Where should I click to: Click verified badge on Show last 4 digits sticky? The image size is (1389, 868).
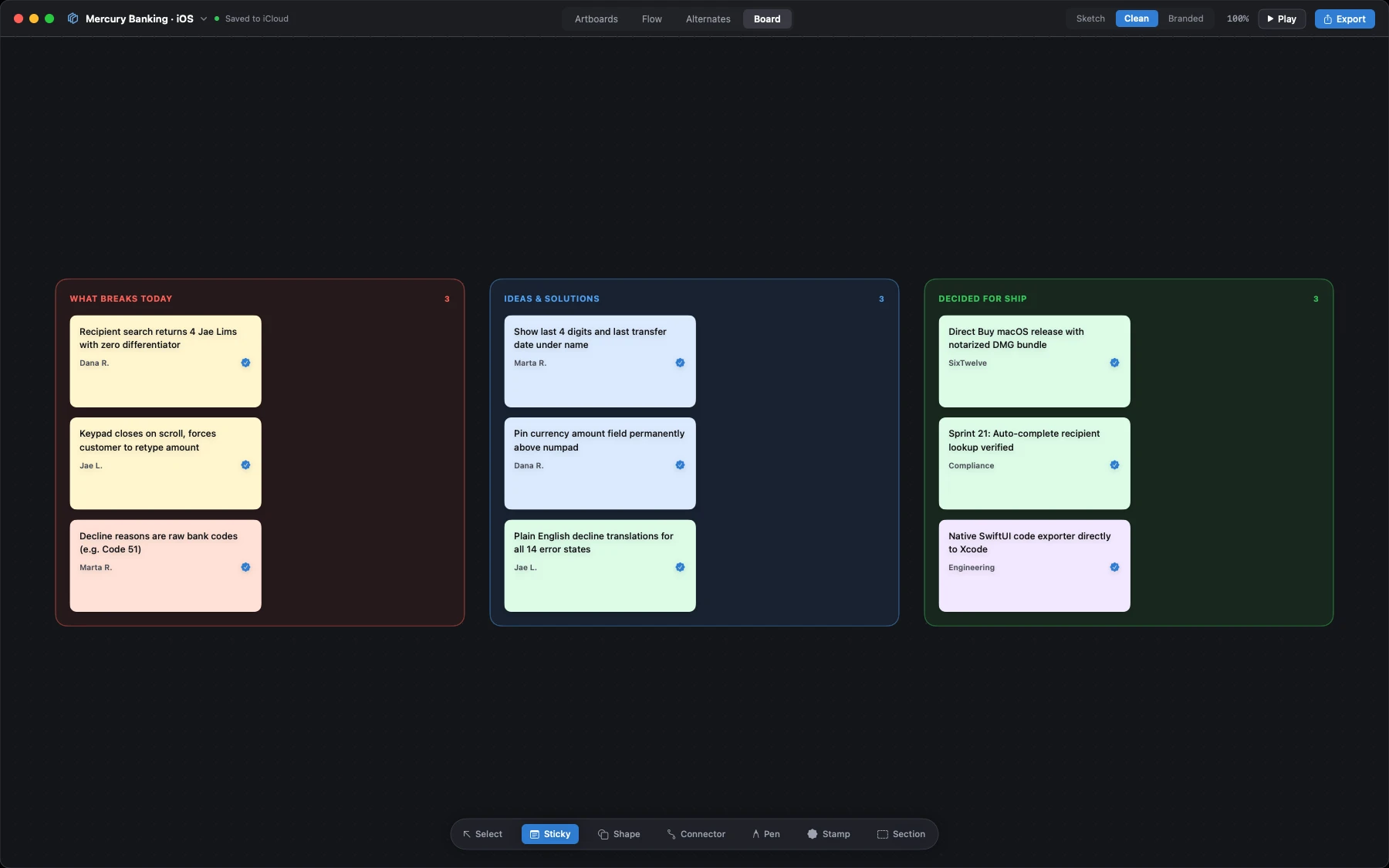pyautogui.click(x=680, y=363)
